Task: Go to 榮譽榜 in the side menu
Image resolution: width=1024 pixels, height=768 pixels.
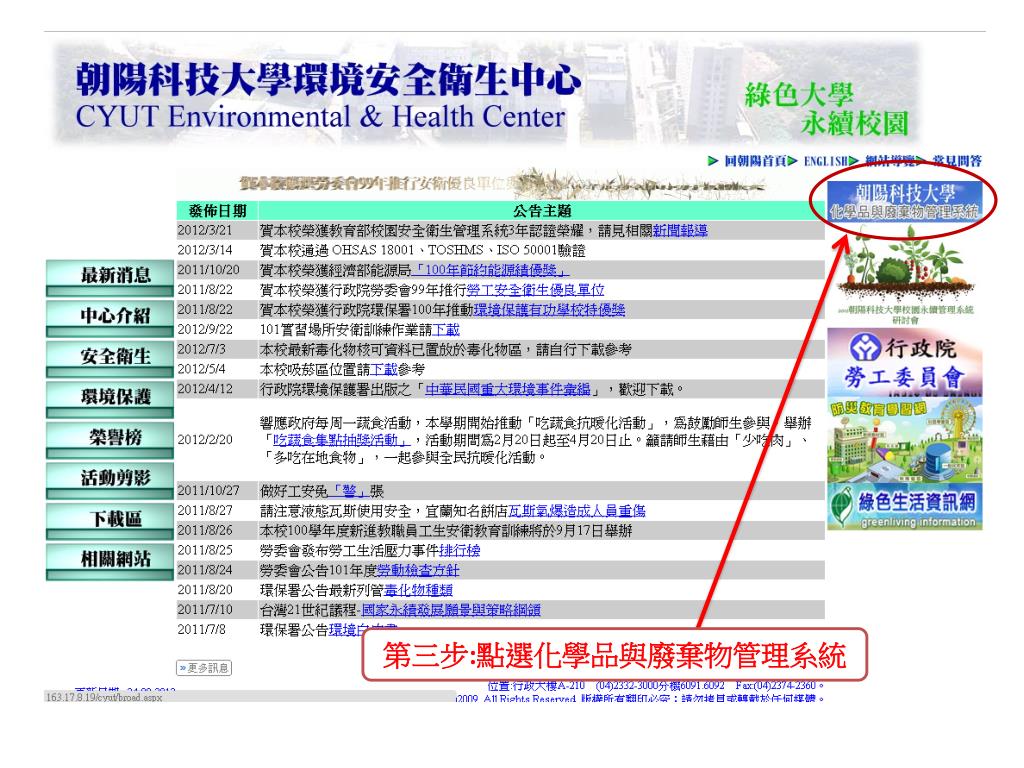Action: 110,440
